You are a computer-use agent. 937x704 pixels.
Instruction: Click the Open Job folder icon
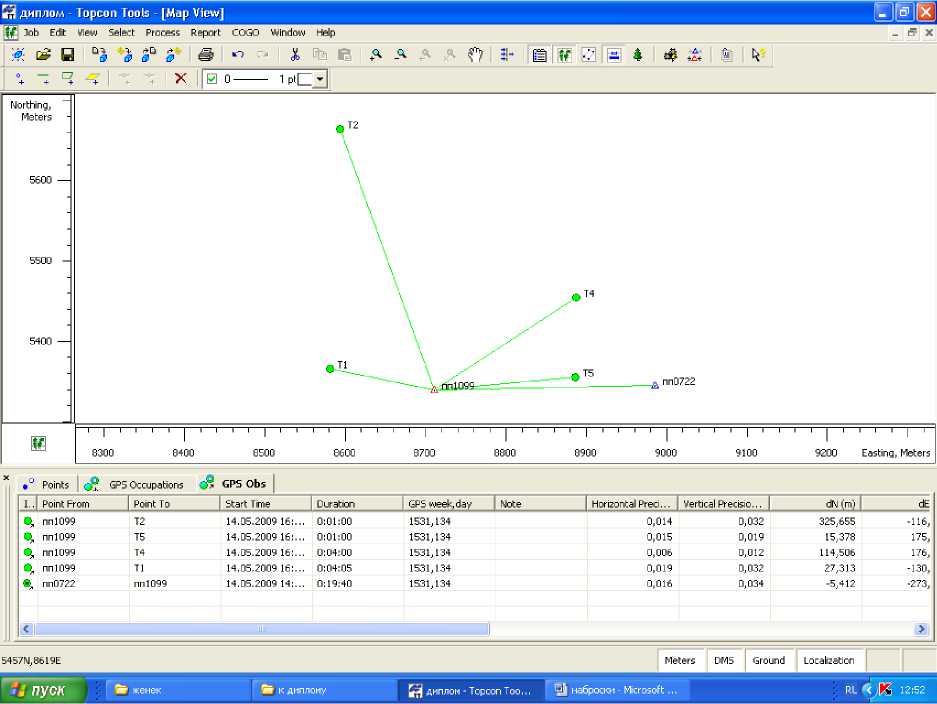(x=43, y=55)
